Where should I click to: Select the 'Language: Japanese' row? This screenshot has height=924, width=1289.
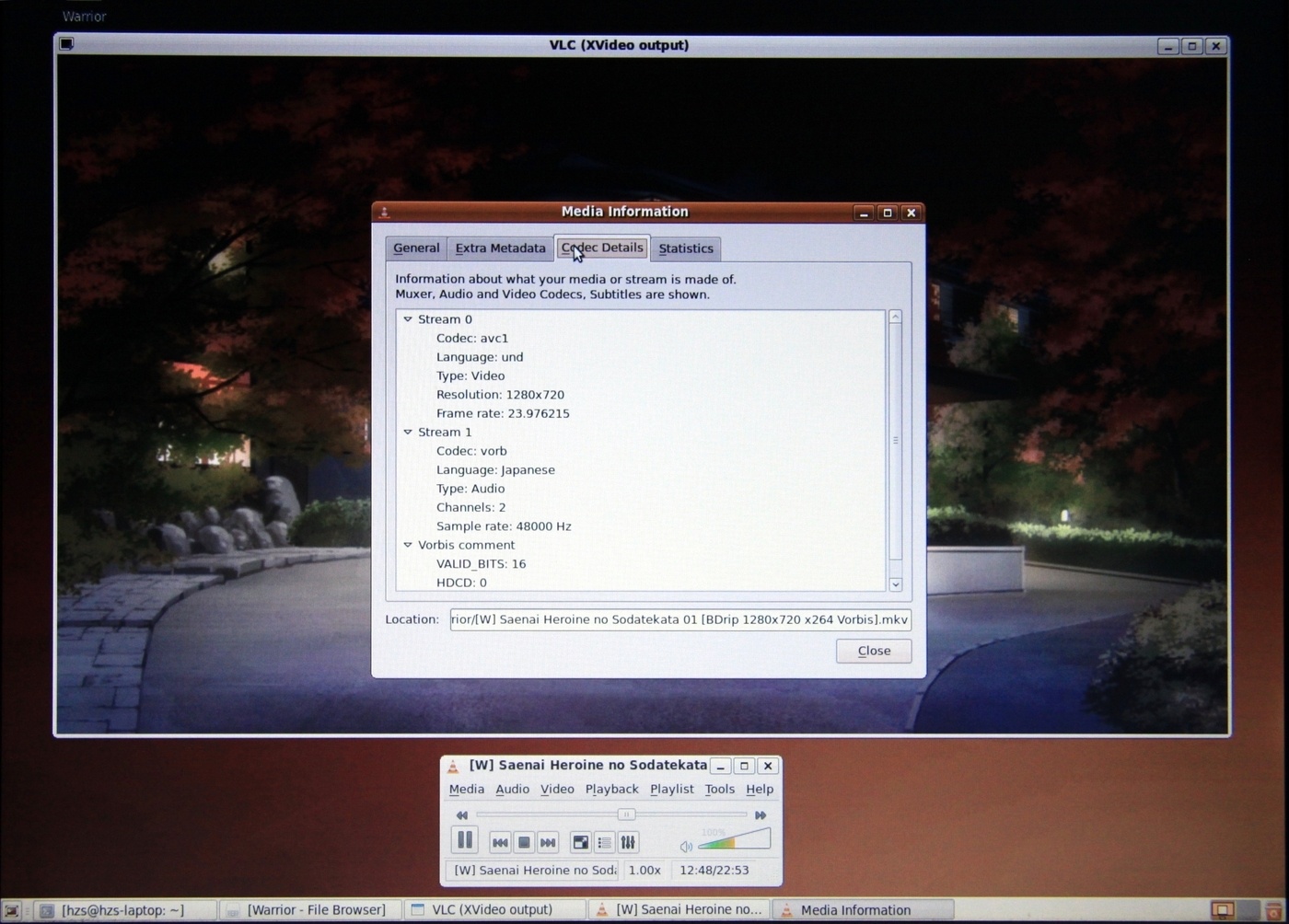pos(495,469)
